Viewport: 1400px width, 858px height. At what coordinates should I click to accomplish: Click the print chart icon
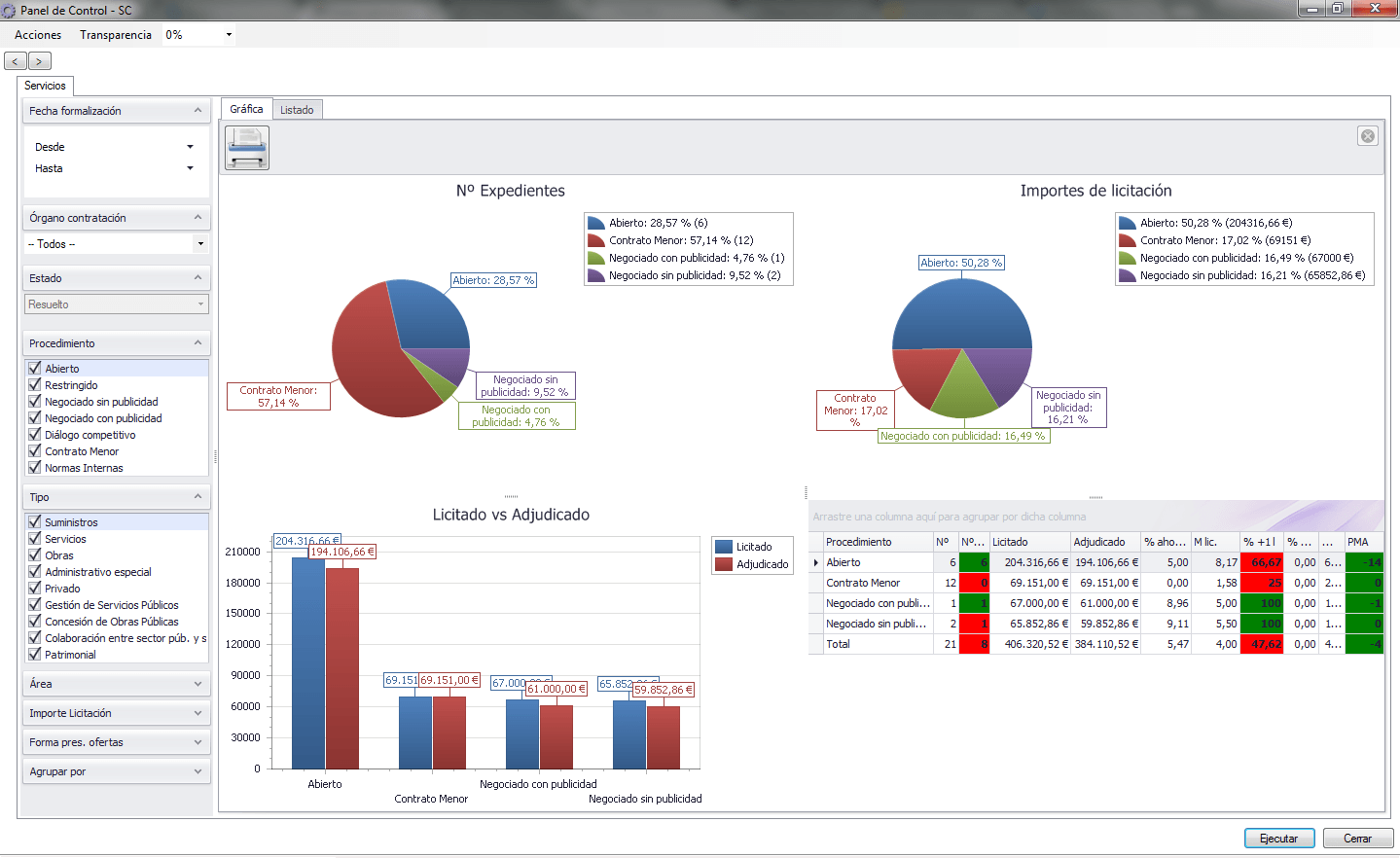pyautogui.click(x=247, y=149)
